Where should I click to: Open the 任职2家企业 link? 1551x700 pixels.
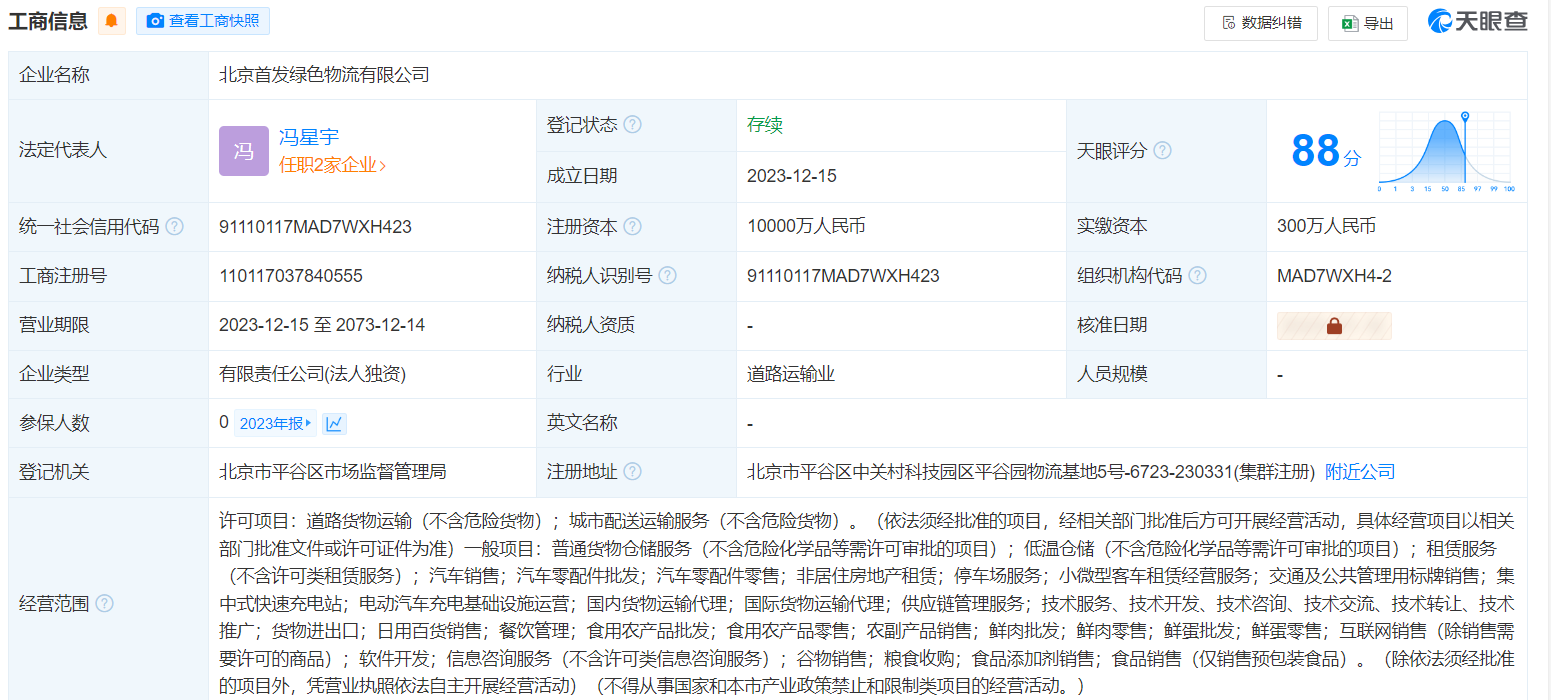coord(332,165)
